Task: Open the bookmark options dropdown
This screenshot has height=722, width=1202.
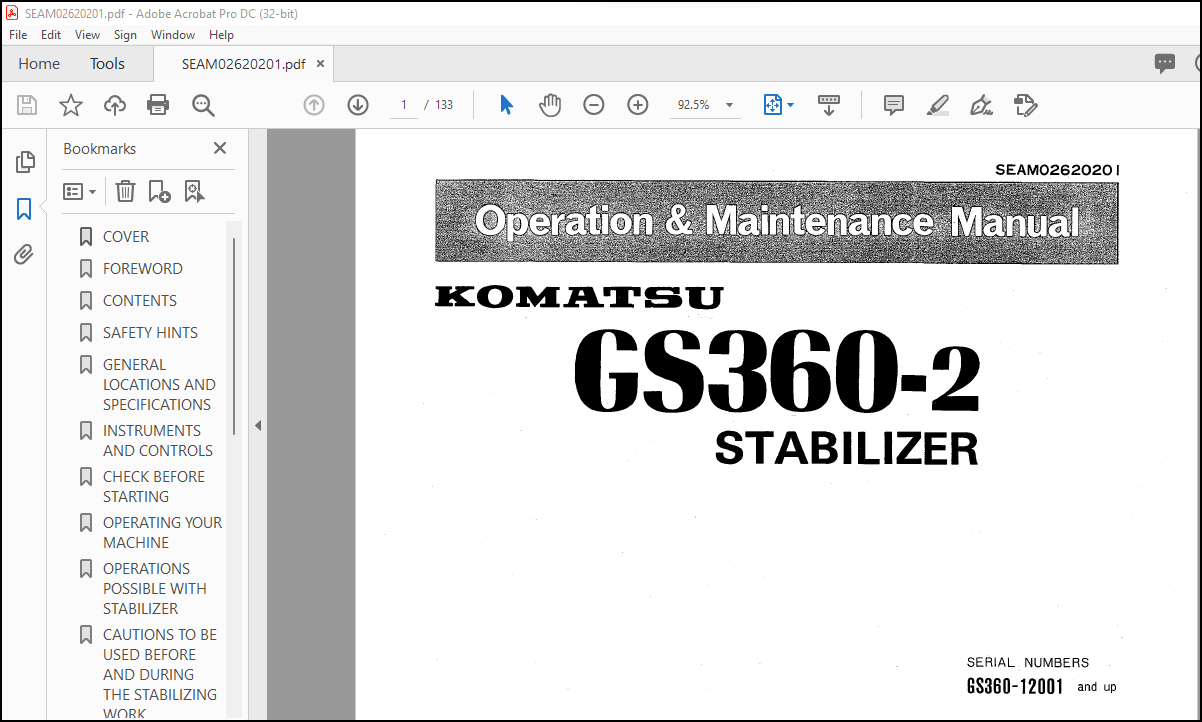Action: pos(80,191)
